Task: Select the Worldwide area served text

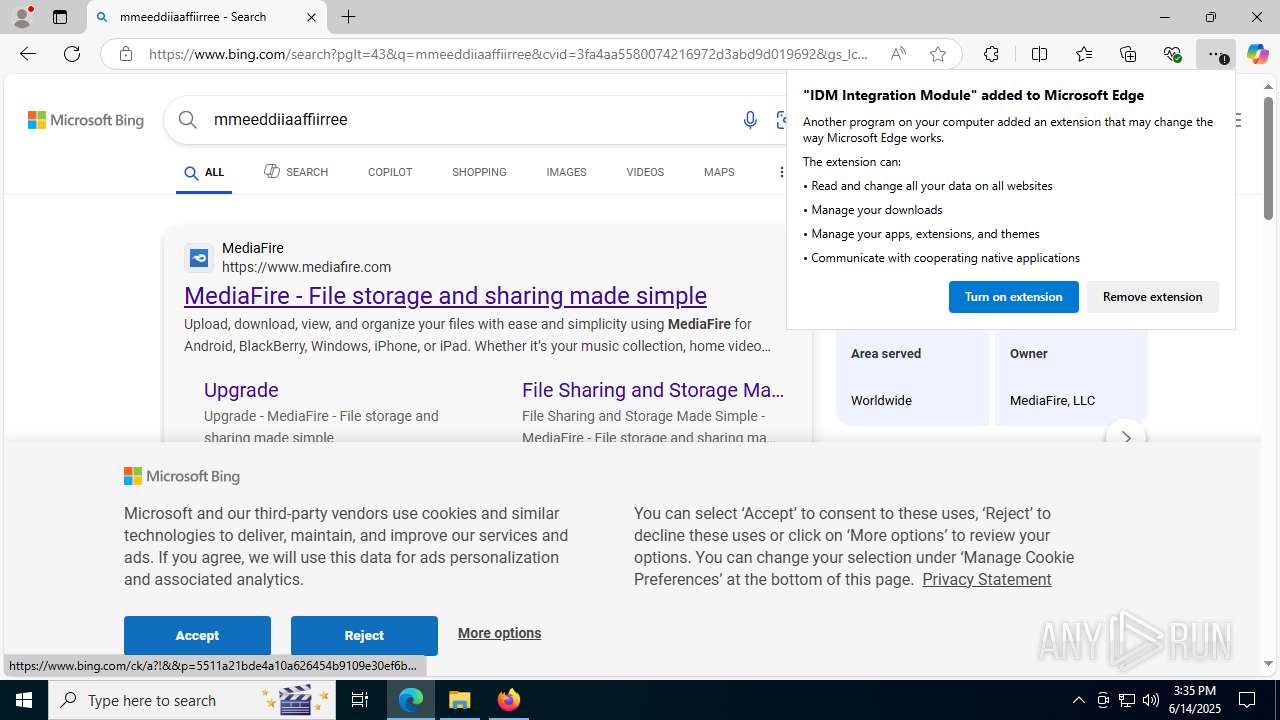Action: click(881, 401)
